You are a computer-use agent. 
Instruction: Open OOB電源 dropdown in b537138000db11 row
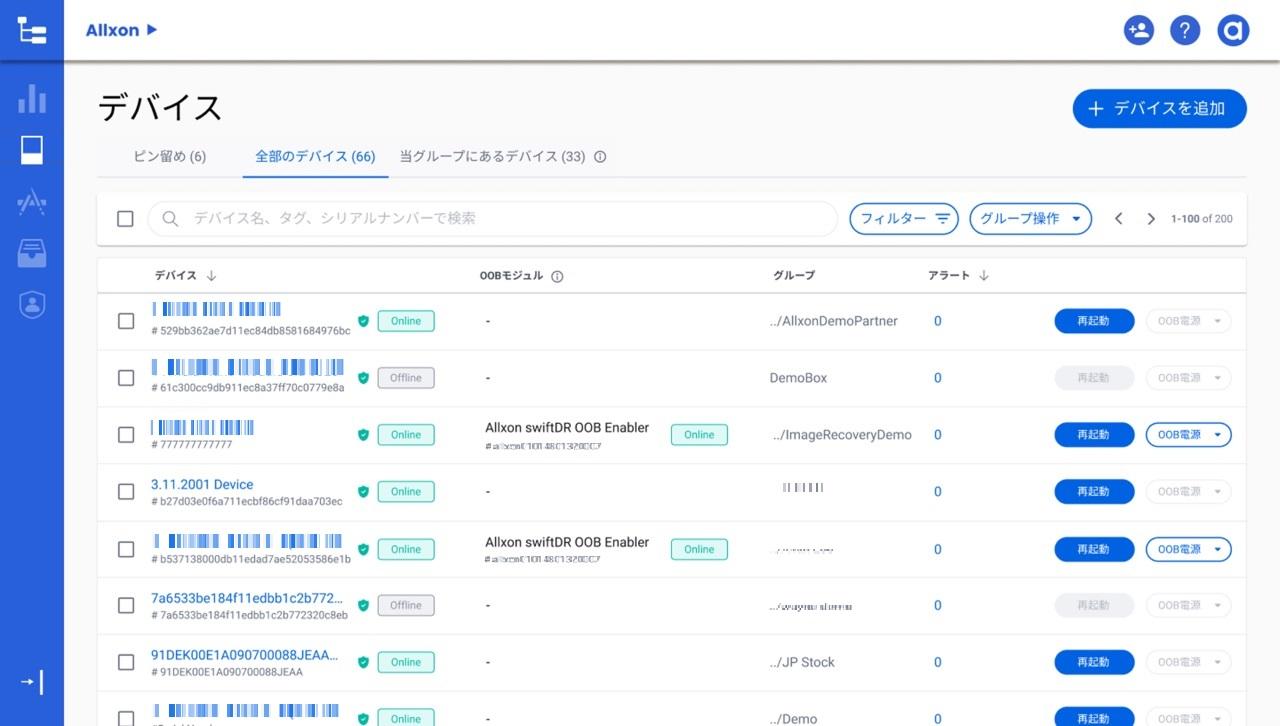[x=1188, y=549]
